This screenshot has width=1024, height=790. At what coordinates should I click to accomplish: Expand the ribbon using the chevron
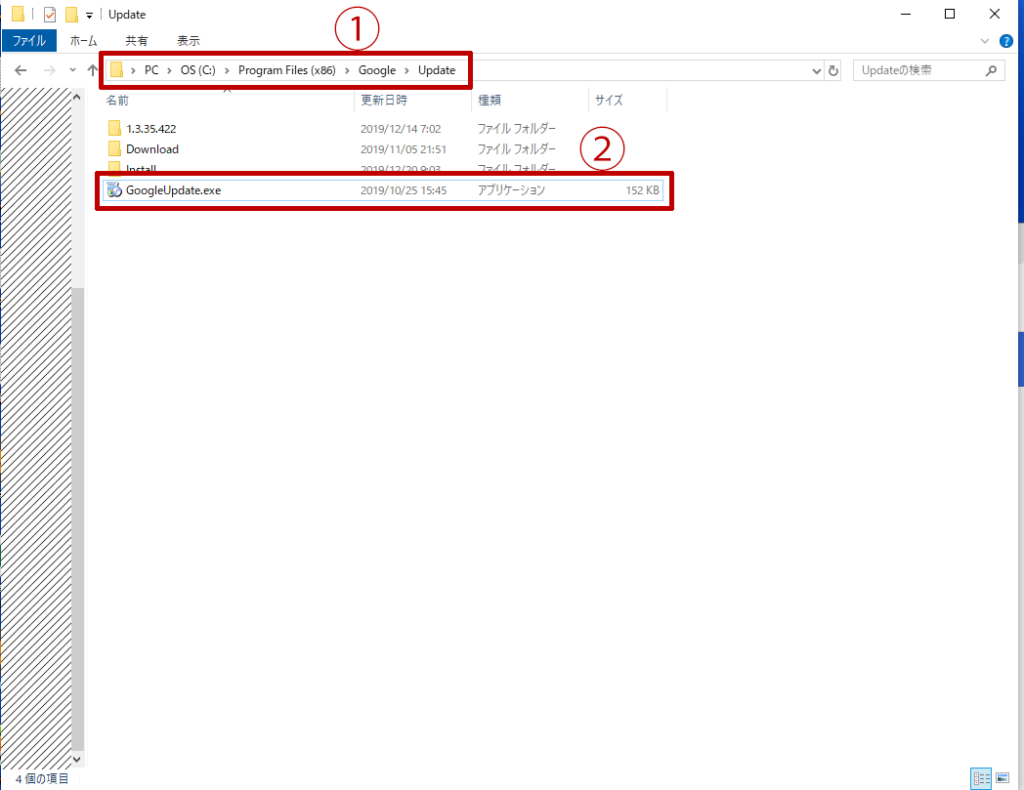(x=986, y=41)
